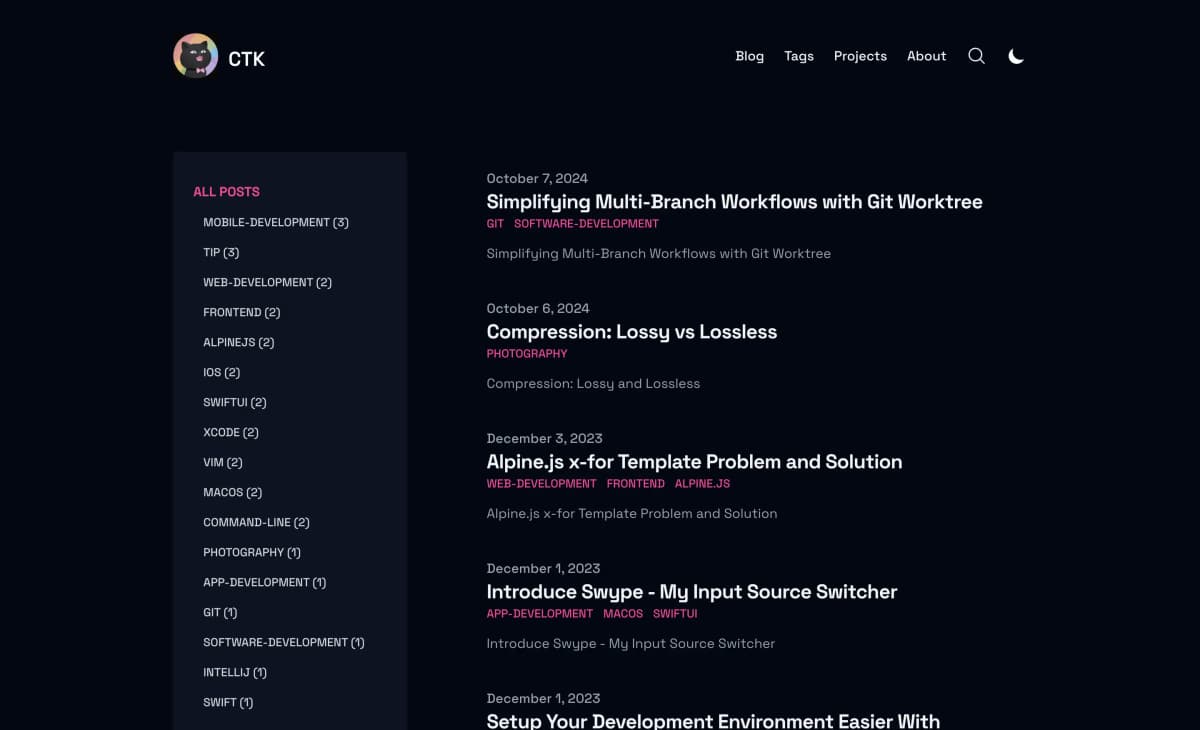
Task: Click the cat avatar logo
Action: point(195,56)
